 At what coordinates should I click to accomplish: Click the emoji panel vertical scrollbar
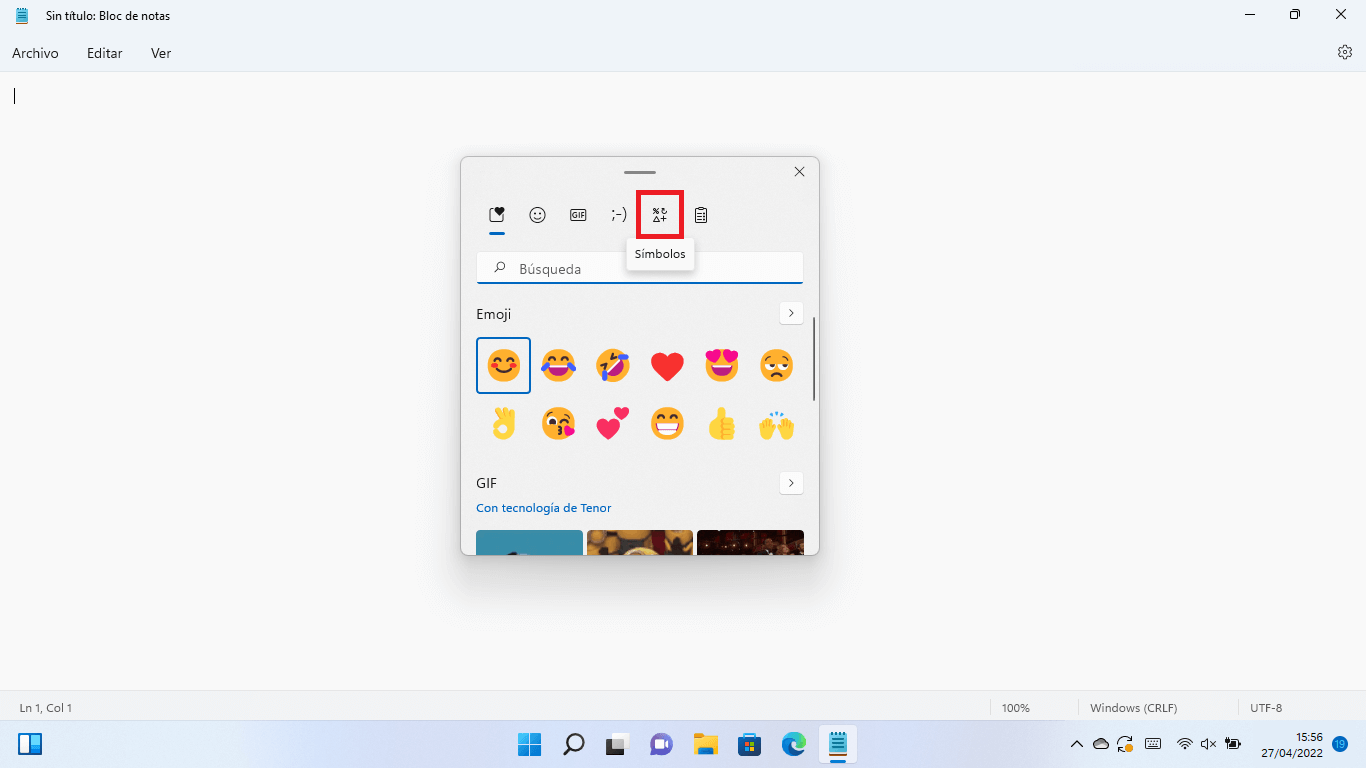pyautogui.click(x=814, y=359)
